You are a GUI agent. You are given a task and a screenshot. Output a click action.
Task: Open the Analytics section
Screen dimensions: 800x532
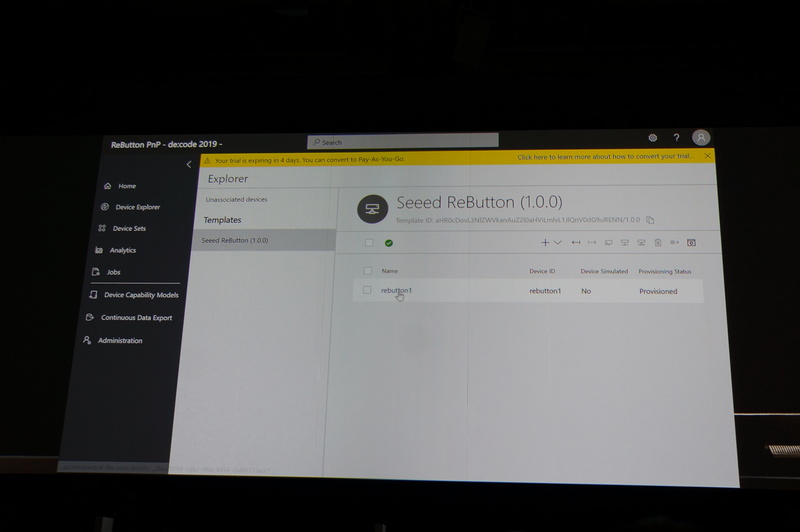116,250
